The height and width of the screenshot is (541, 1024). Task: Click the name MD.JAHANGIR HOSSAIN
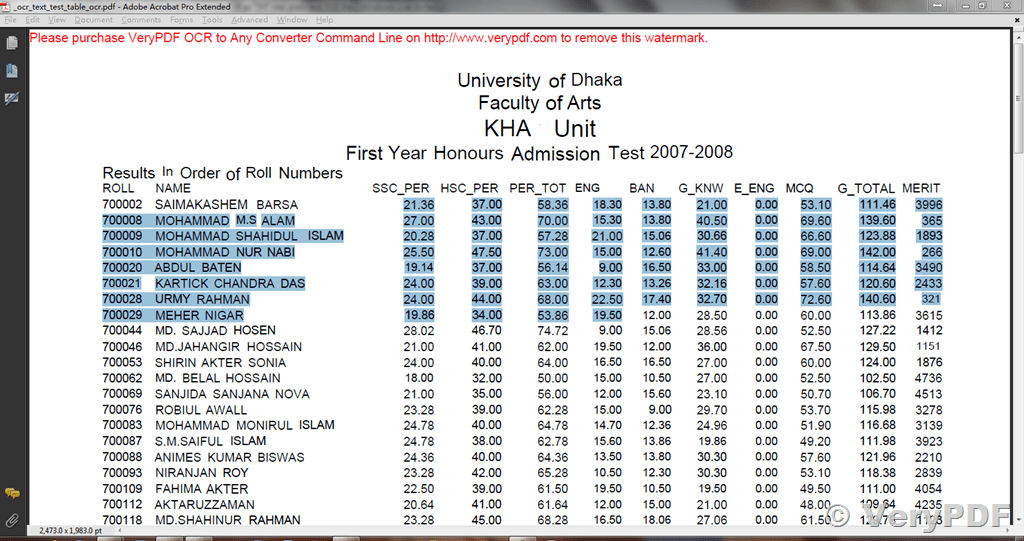[229, 346]
